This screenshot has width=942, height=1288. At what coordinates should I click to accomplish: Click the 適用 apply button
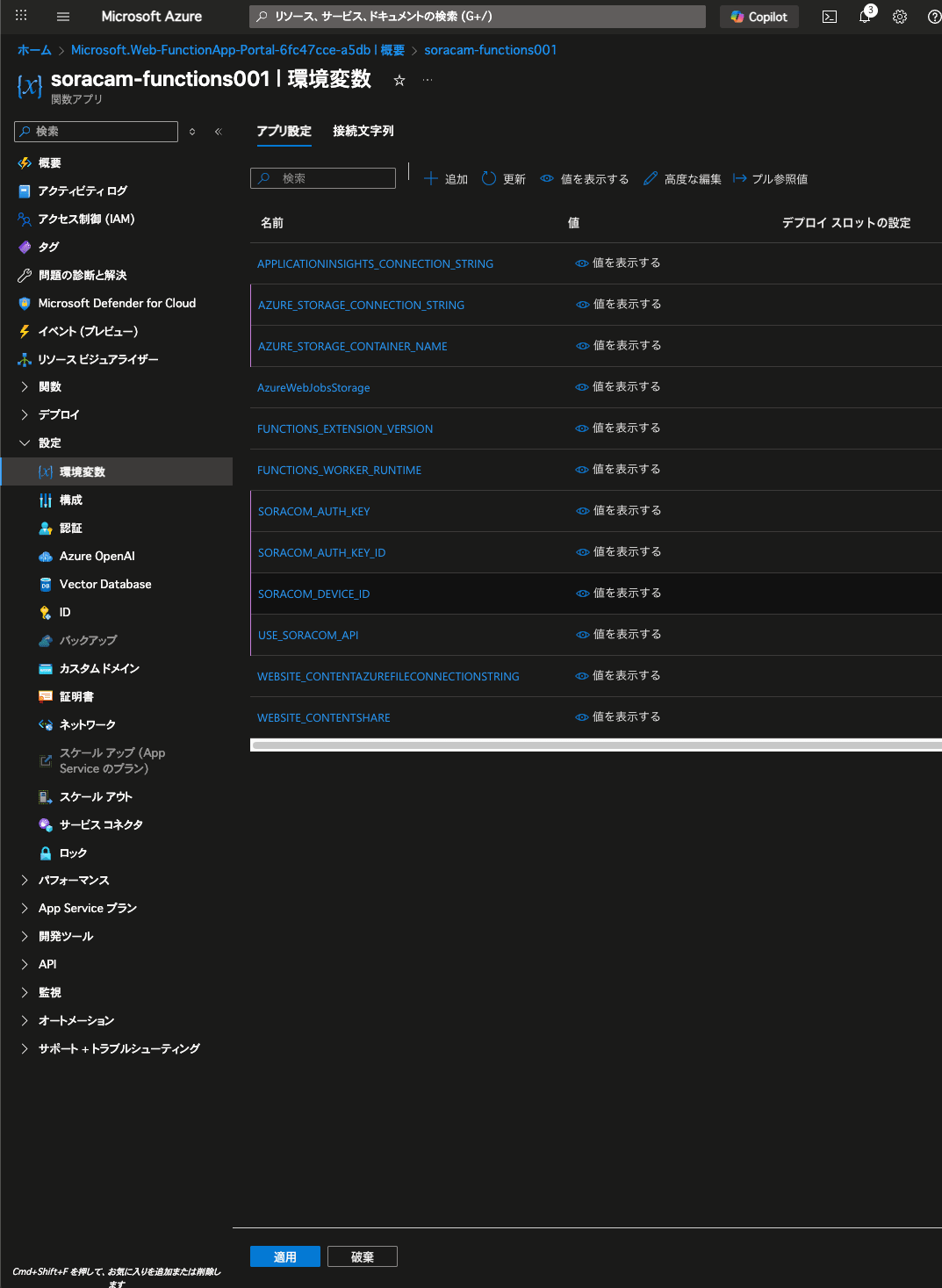pos(285,1256)
